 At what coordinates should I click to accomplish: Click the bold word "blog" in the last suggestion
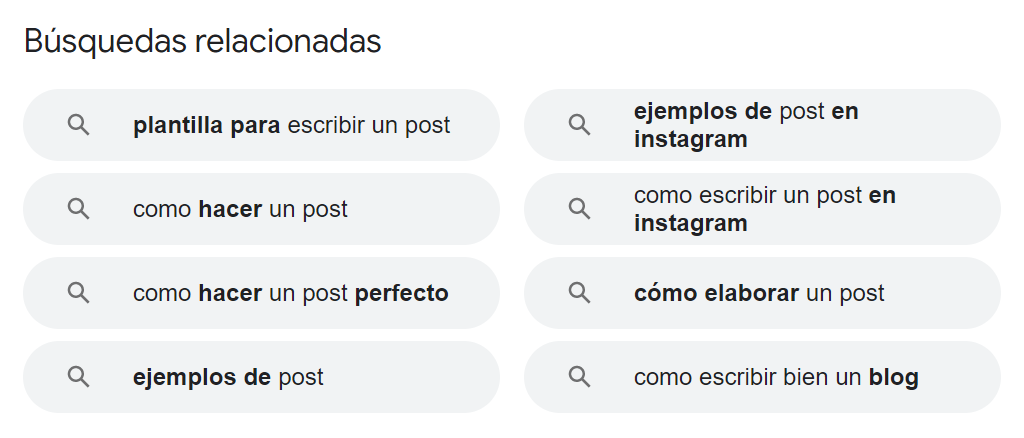893,377
